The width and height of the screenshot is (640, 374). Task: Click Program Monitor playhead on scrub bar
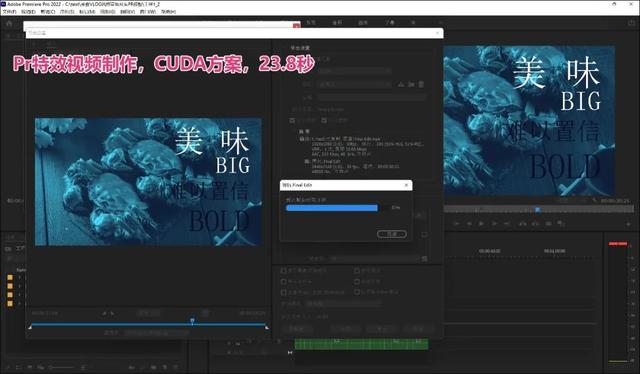pos(538,209)
